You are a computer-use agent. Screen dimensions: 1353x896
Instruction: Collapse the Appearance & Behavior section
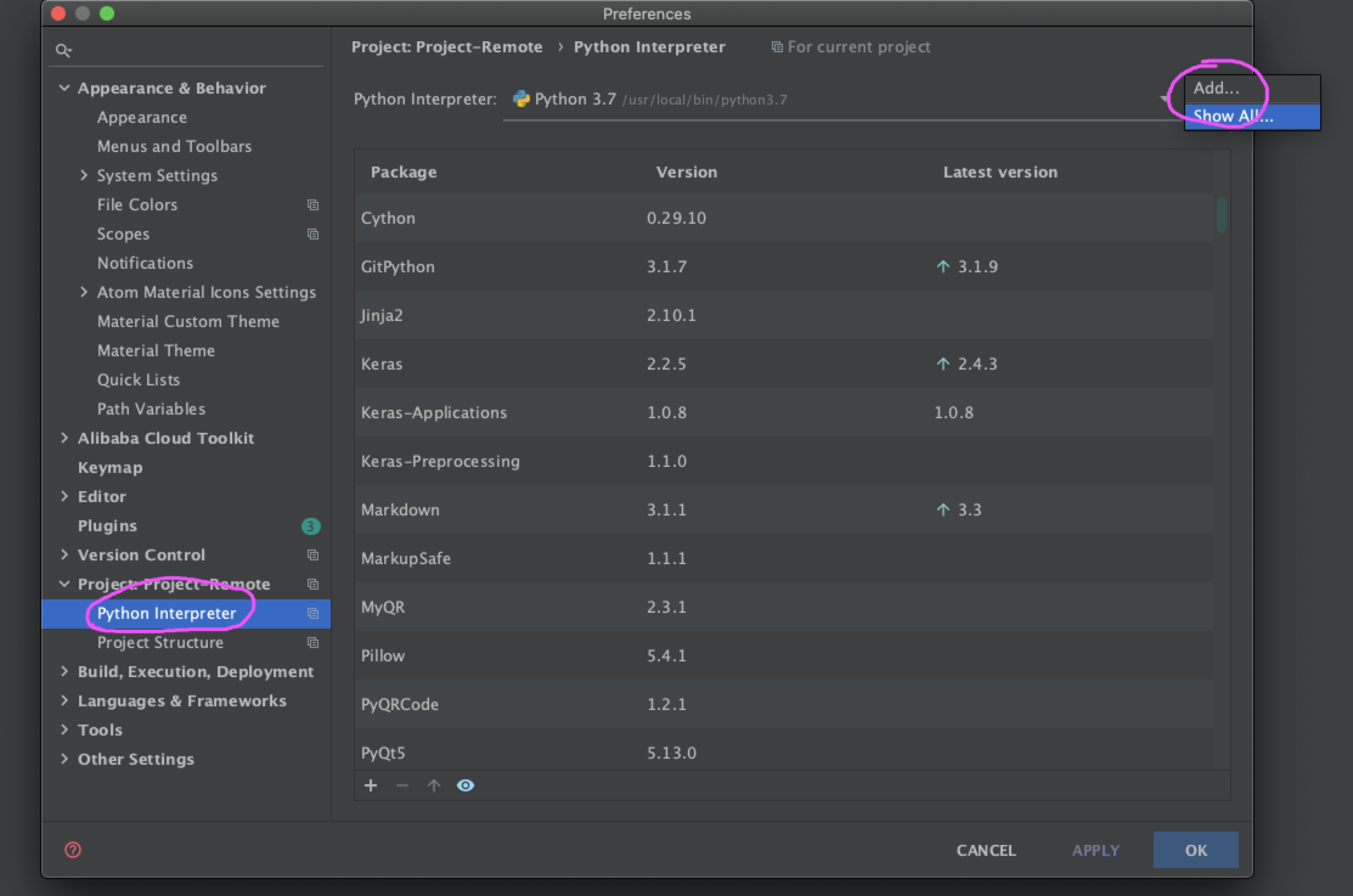coord(64,88)
